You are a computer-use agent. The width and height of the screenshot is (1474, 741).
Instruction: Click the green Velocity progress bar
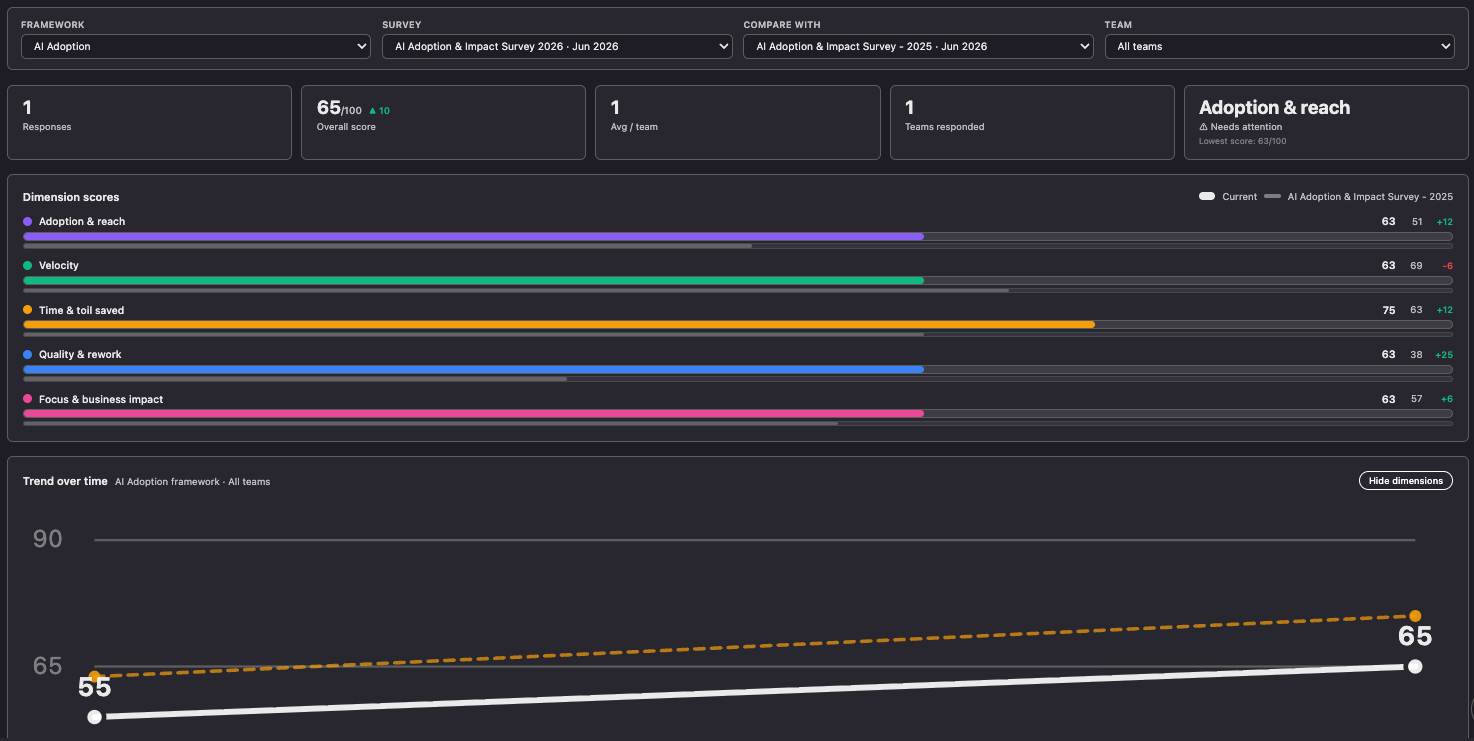point(473,280)
